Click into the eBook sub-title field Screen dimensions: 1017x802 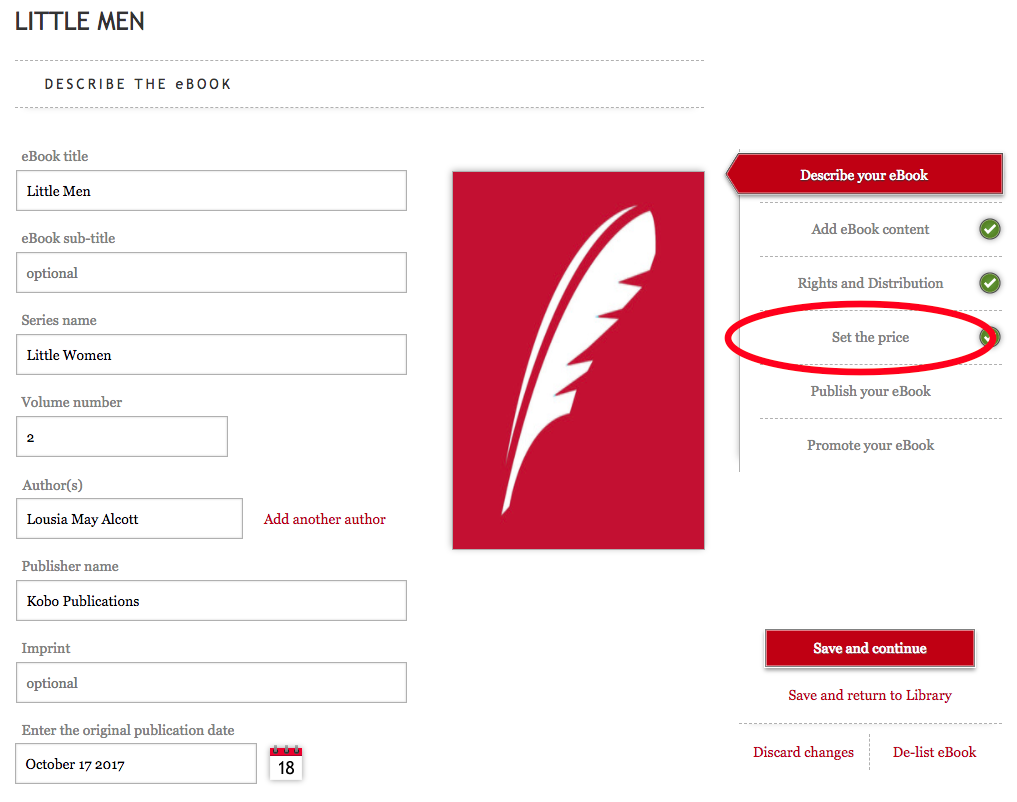tap(211, 273)
